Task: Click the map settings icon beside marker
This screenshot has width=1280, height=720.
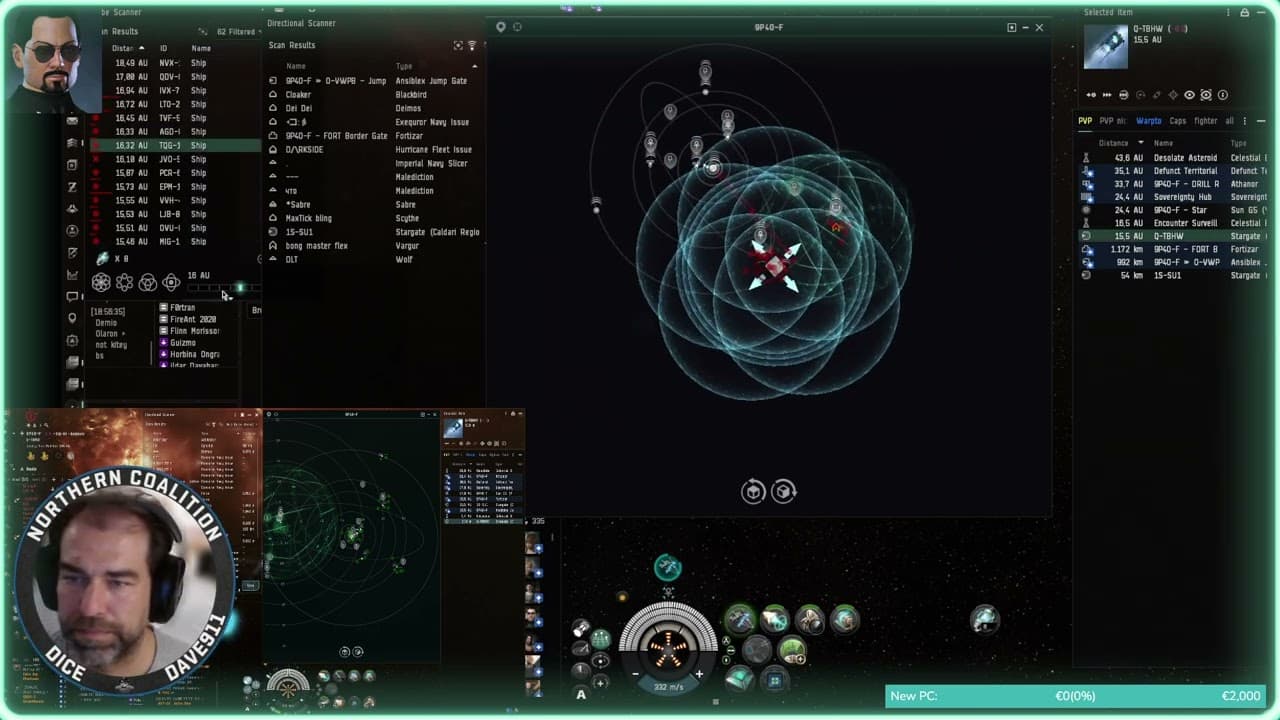Action: point(517,27)
